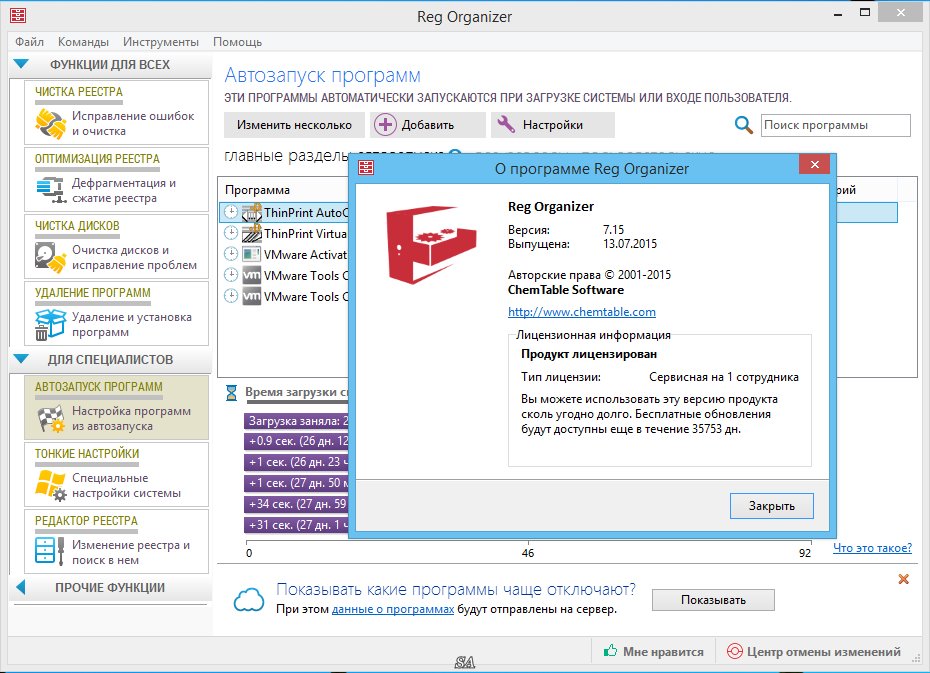Open the Что это такое? link
Screen dimensions: 930x673
pos(872,548)
